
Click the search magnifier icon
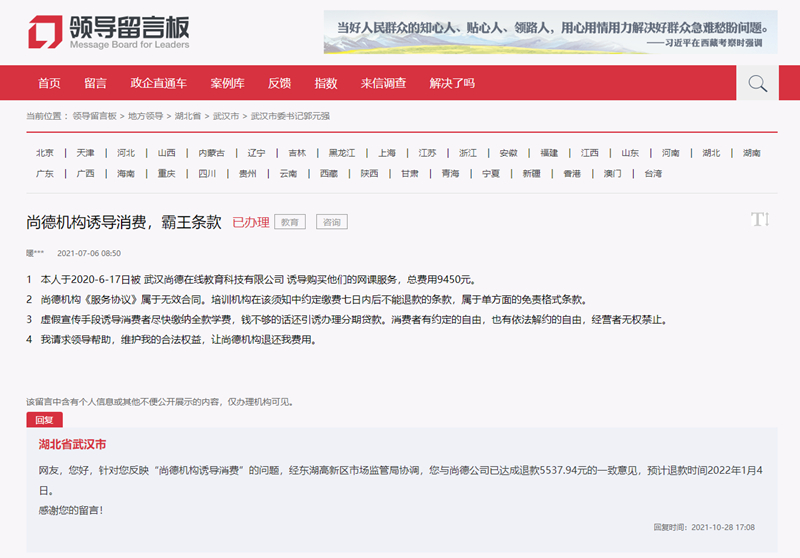coord(757,83)
